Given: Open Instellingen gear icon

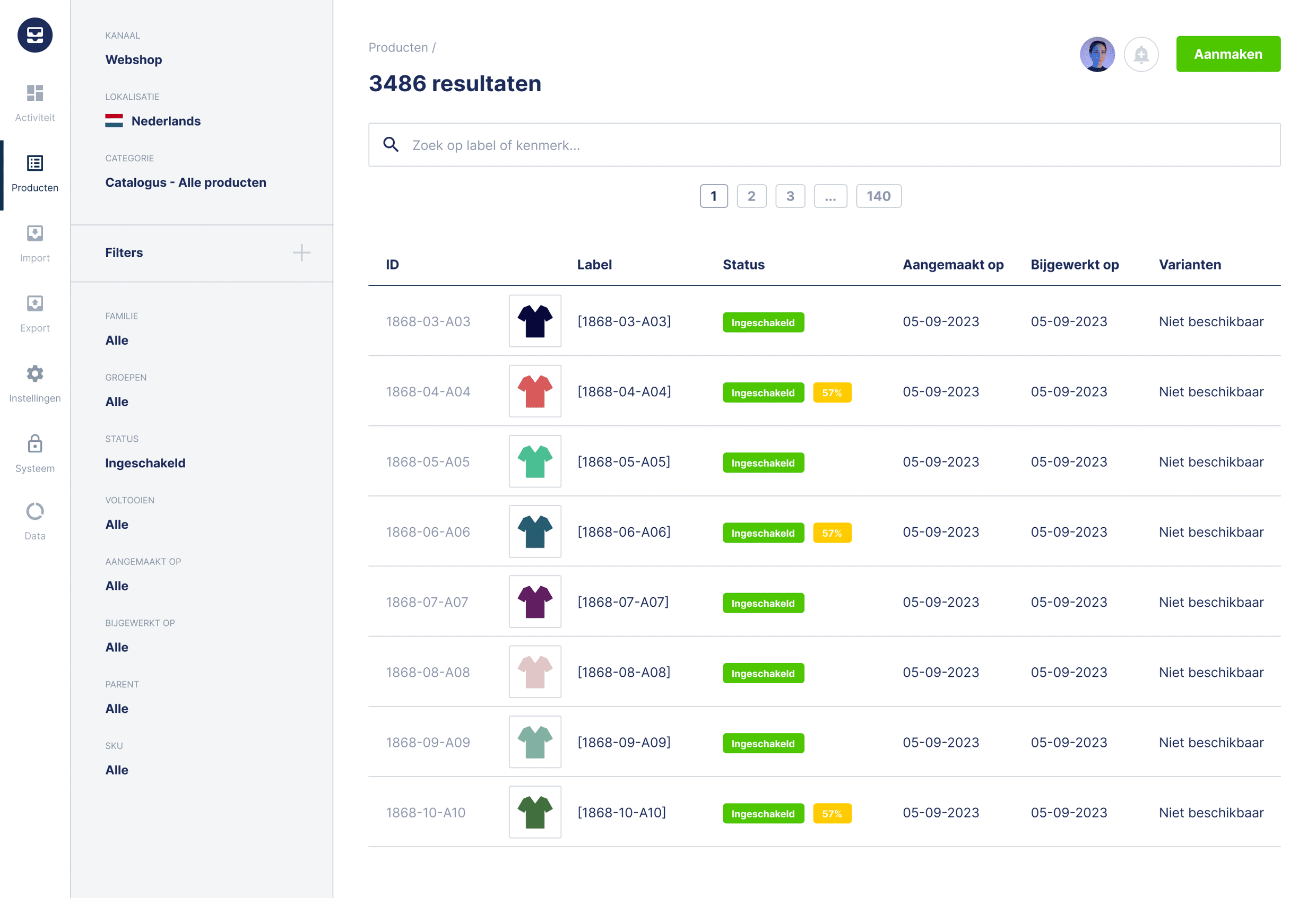Looking at the screenshot, I should (34, 373).
